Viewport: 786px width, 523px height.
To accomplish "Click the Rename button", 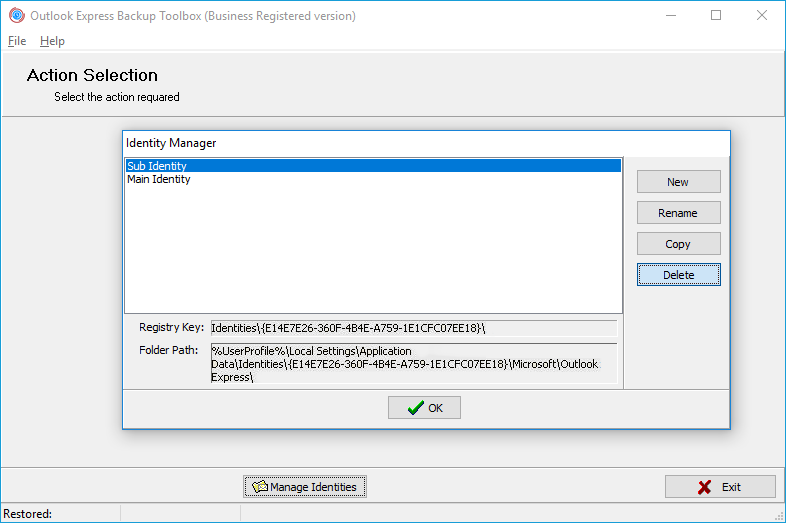I will point(678,213).
